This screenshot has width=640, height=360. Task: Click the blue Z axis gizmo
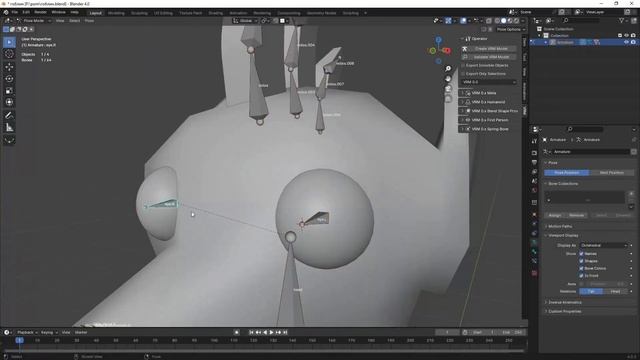(x=438, y=40)
